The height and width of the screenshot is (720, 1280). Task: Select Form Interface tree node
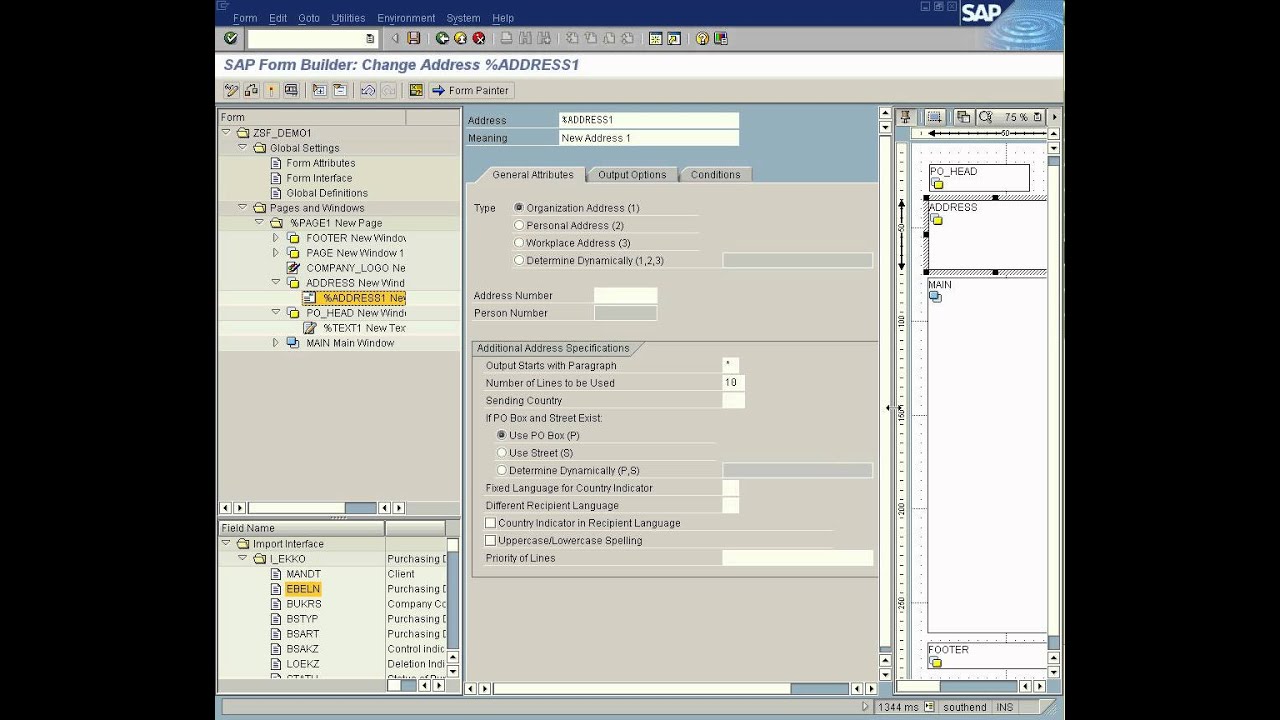(x=319, y=178)
